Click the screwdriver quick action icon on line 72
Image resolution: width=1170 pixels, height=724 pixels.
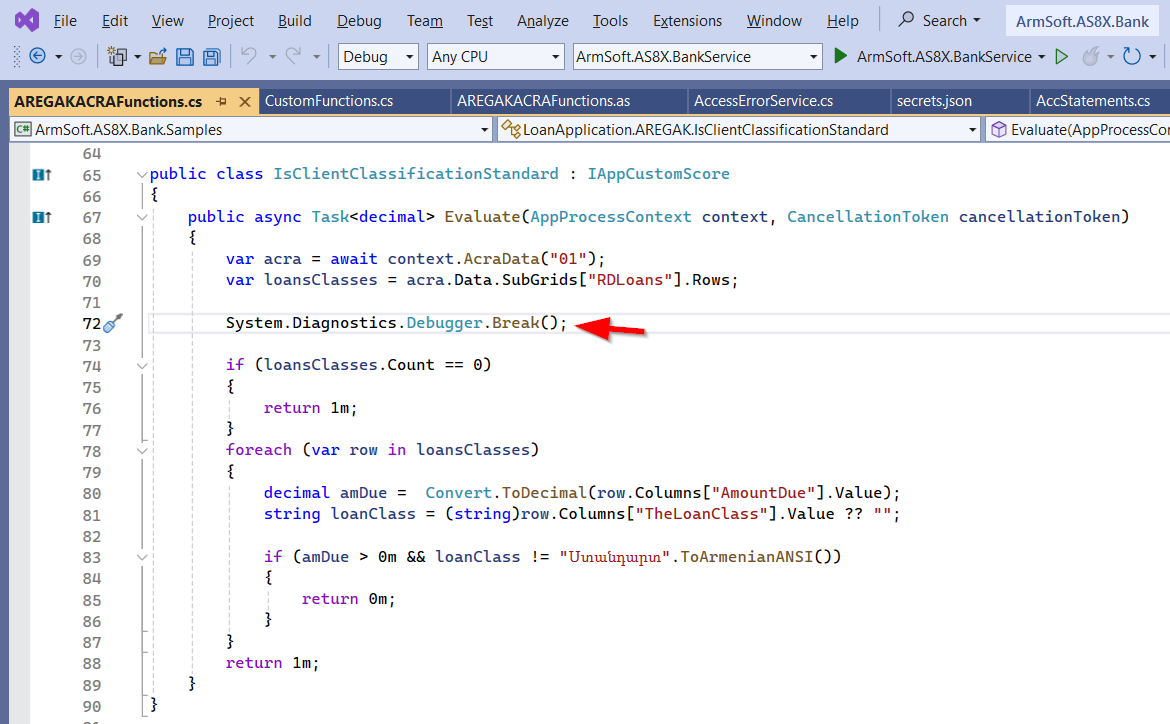click(113, 323)
